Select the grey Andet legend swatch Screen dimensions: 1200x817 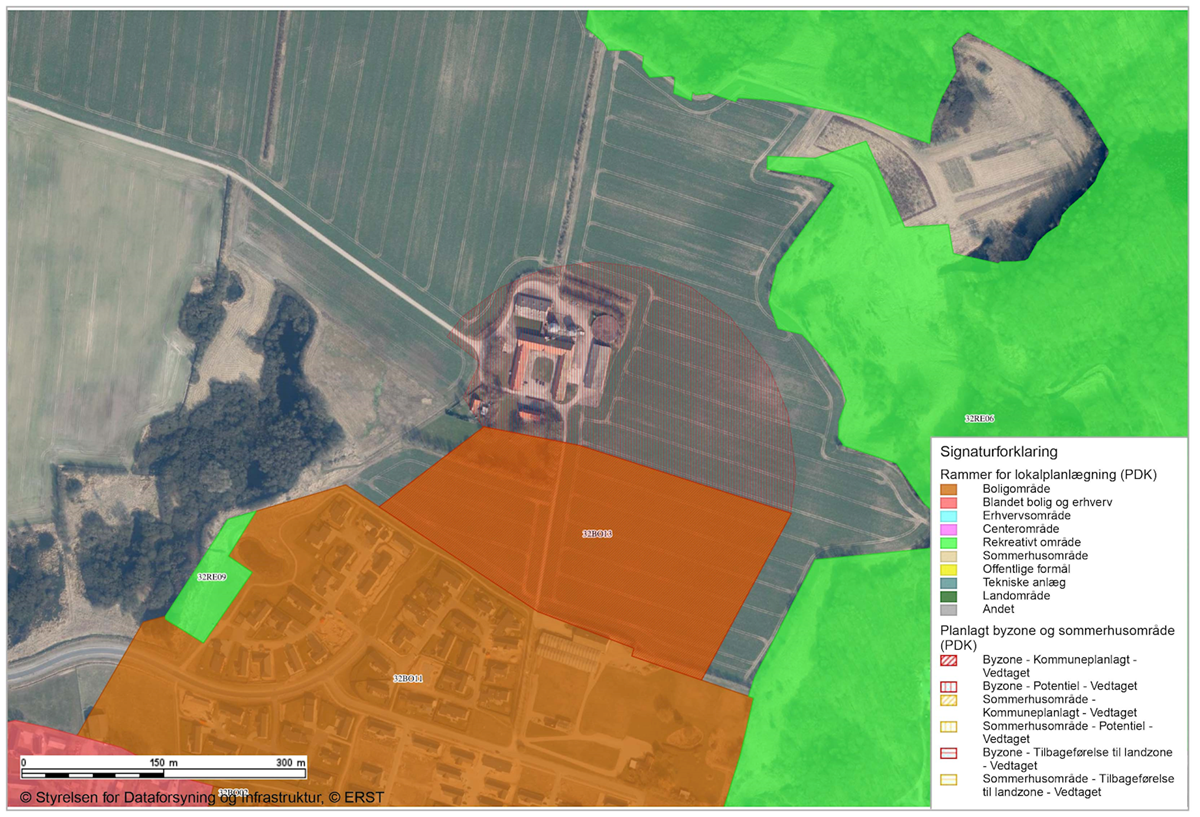point(948,609)
